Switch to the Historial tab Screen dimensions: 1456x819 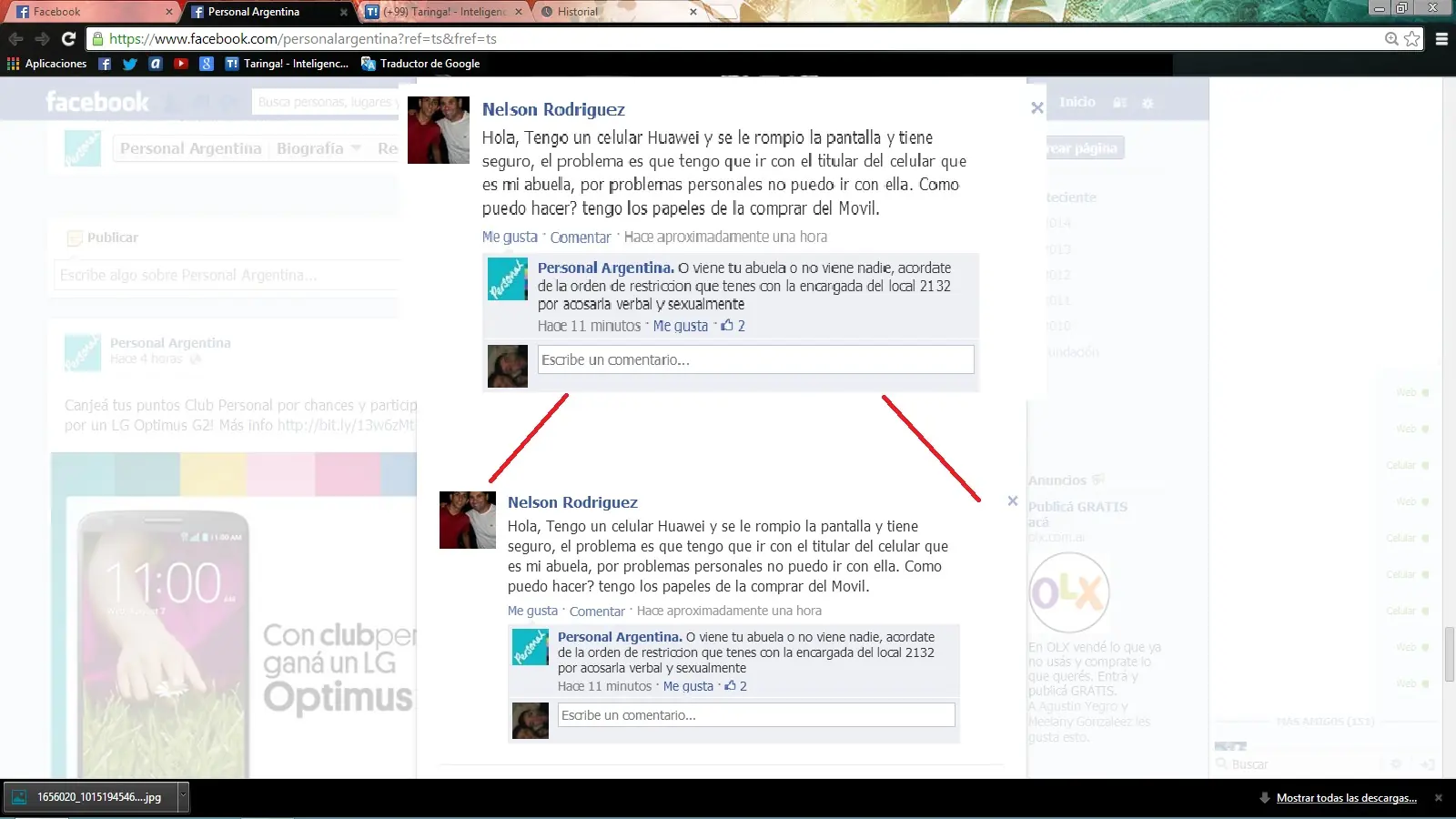[x=617, y=12]
